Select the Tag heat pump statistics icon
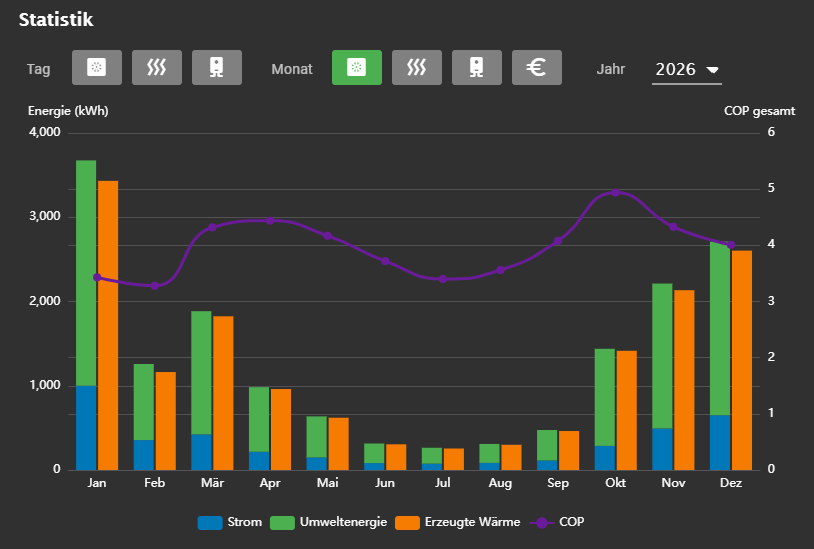The width and height of the screenshot is (814, 549). (x=97, y=67)
